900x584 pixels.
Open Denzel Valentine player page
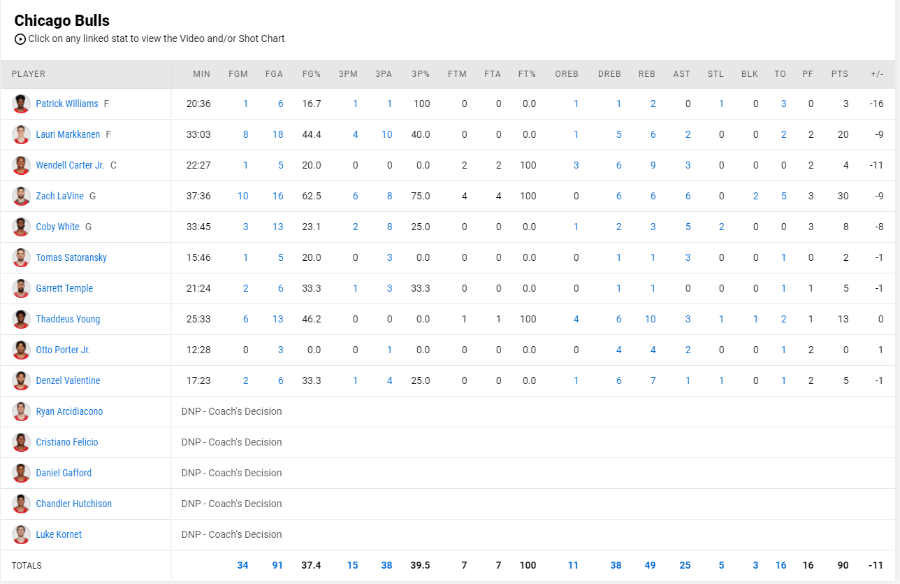pyautogui.click(x=68, y=380)
